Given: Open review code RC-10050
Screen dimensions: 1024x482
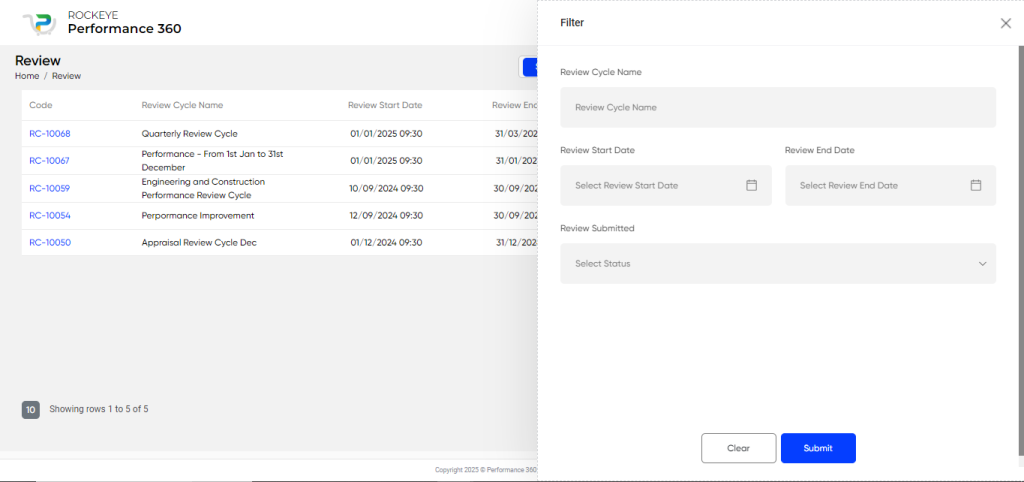Looking at the screenshot, I should (x=50, y=242).
